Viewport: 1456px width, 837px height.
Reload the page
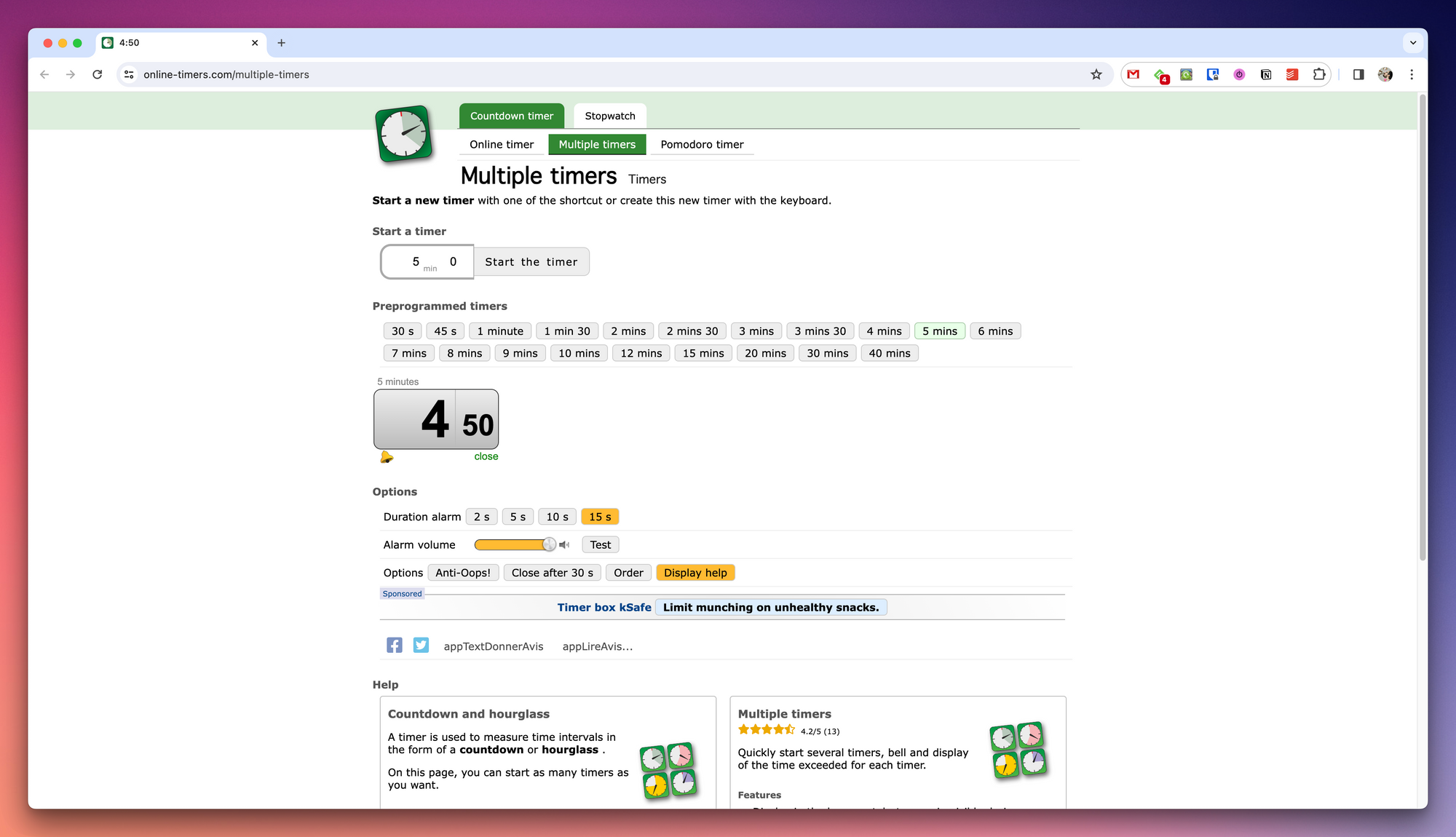(97, 74)
